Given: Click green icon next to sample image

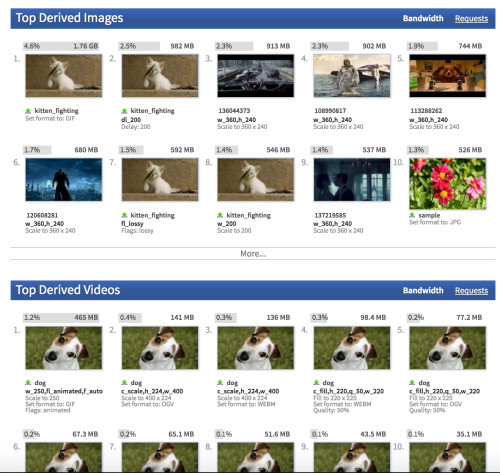Looking at the screenshot, I should click(x=412, y=215).
